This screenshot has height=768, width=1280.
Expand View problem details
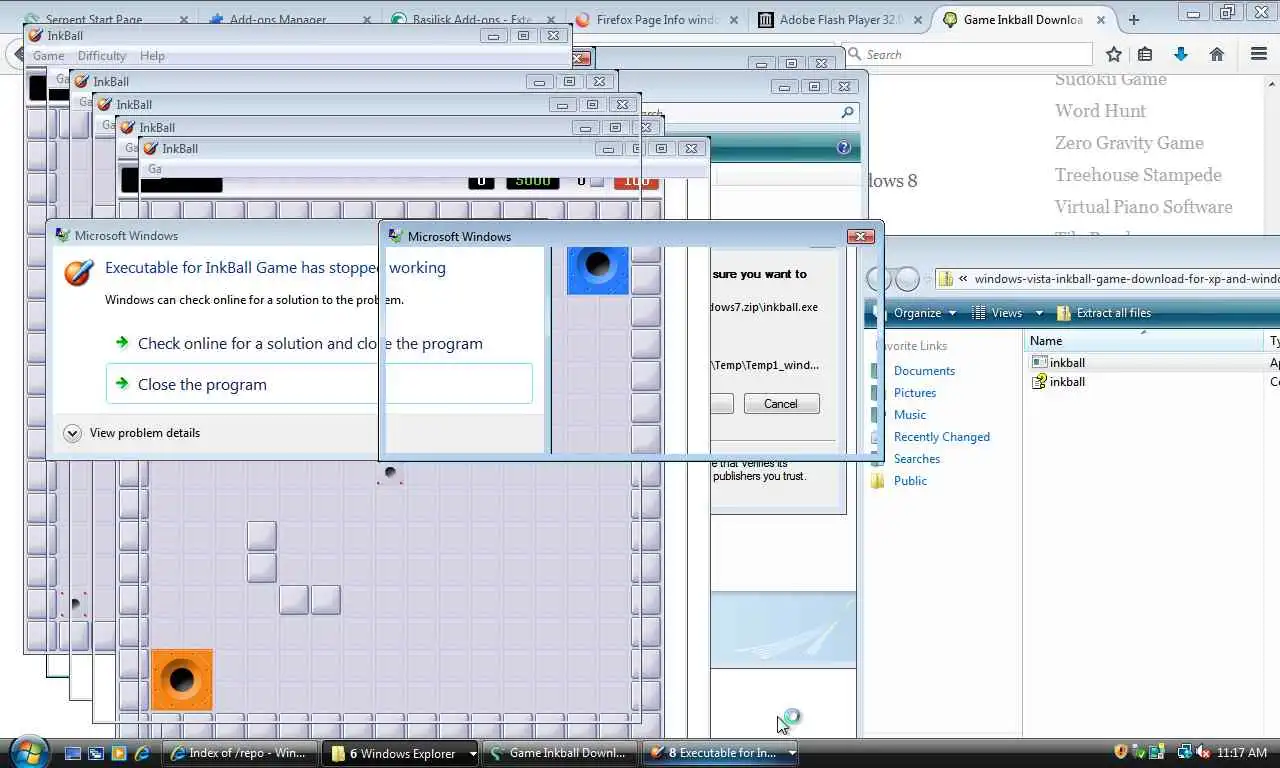point(131,433)
